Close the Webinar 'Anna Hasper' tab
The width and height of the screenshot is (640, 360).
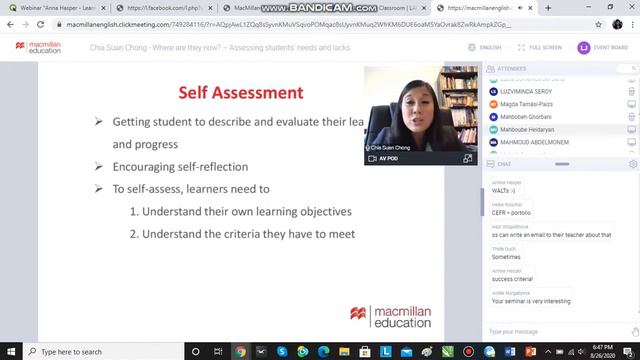(103, 8)
